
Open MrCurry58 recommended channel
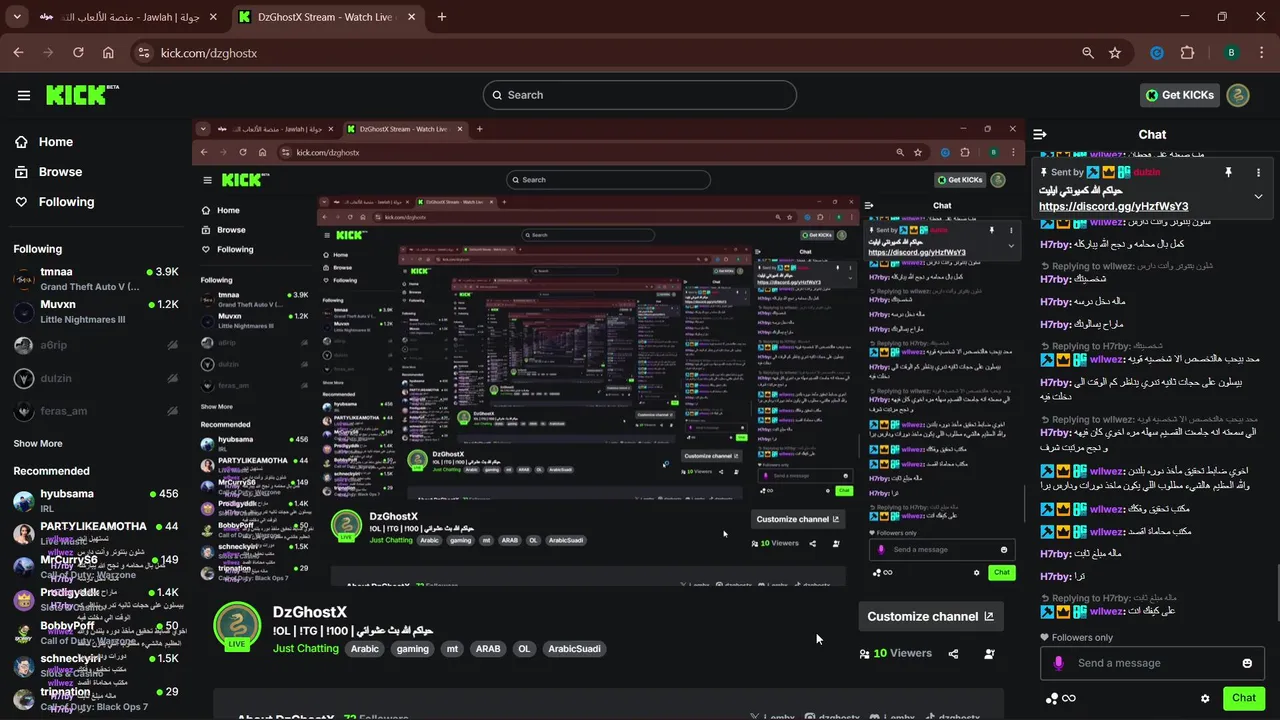click(x=96, y=566)
